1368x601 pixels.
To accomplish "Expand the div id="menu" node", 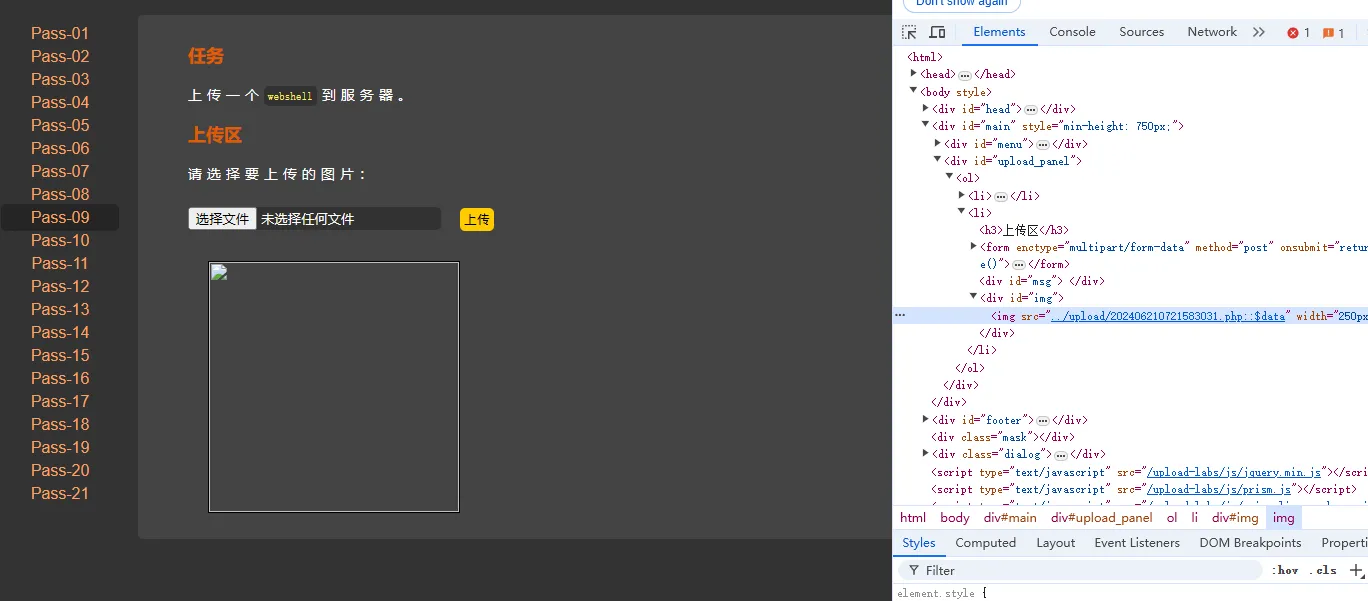I will [938, 143].
